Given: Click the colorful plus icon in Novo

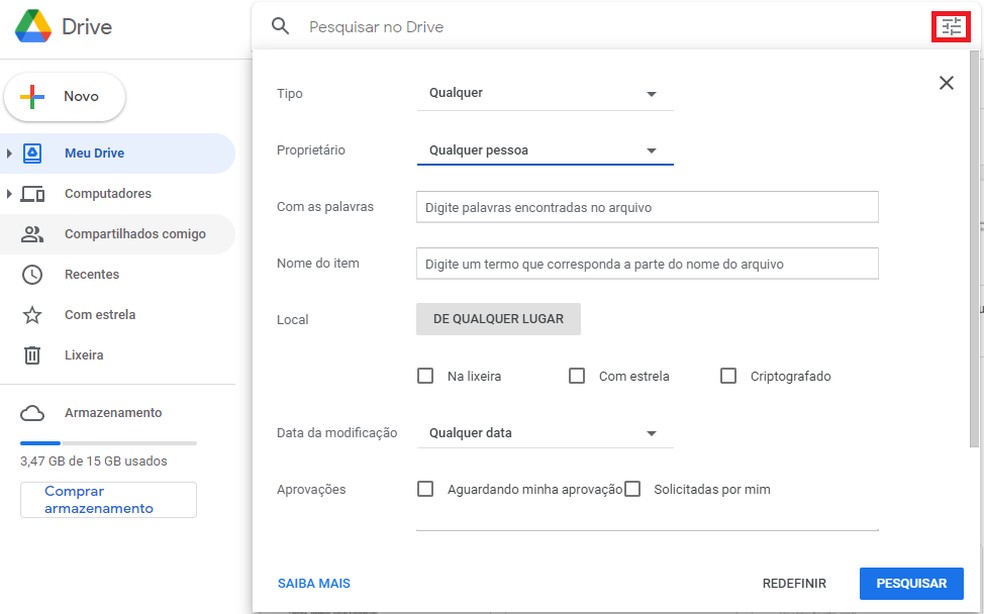Looking at the screenshot, I should (x=32, y=97).
